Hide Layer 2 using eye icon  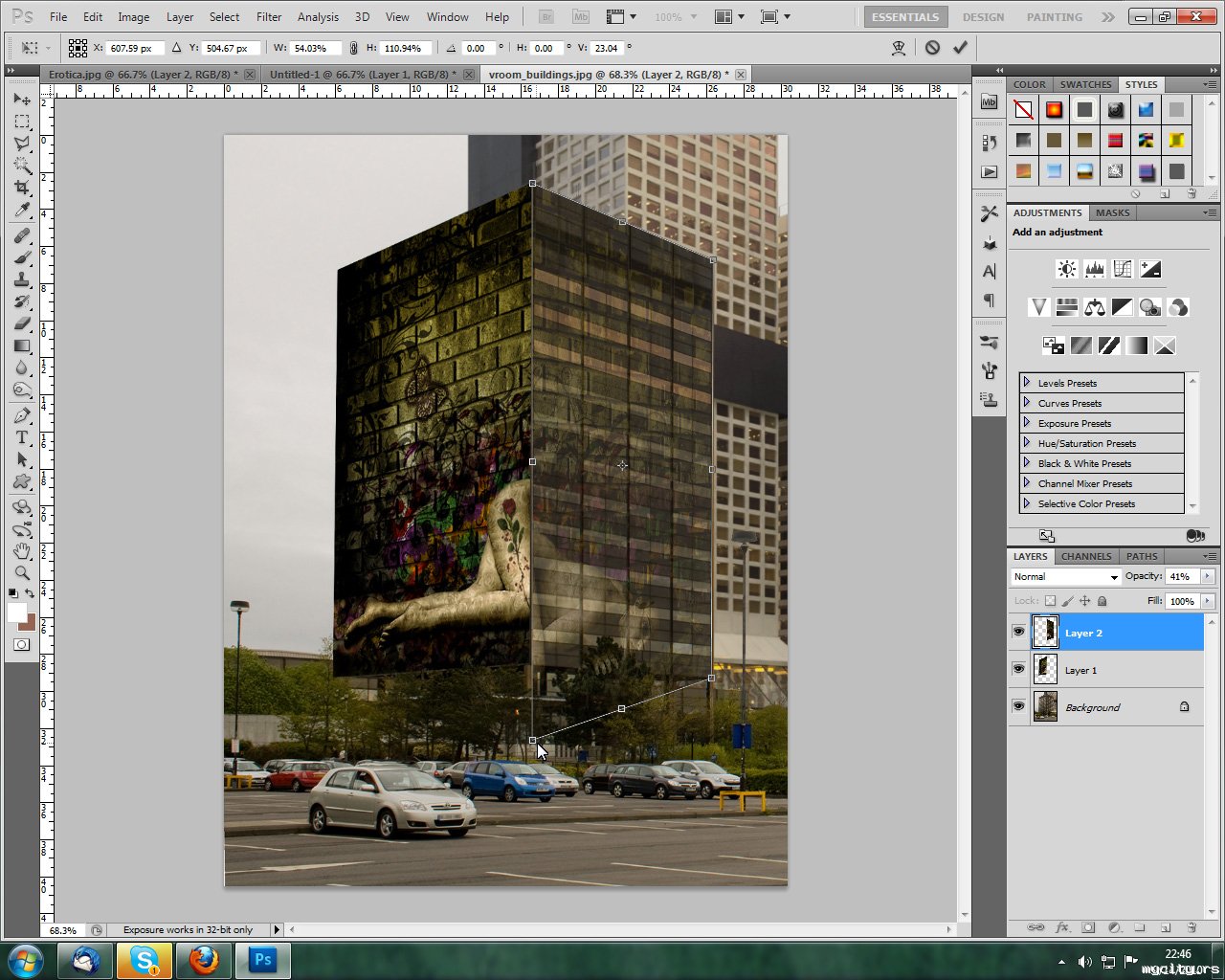[1018, 633]
